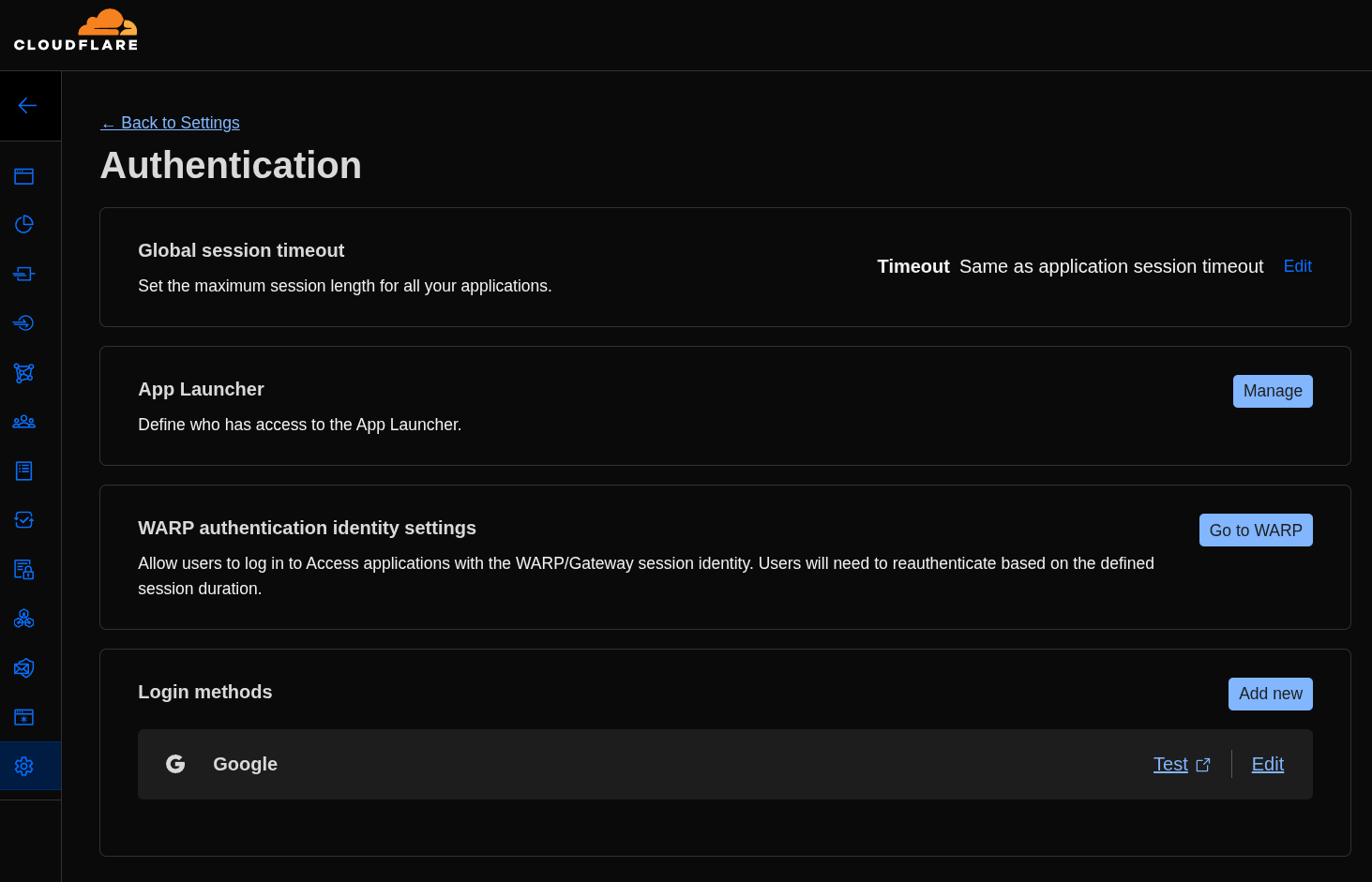This screenshot has height=882, width=1372.
Task: Edit the Global session timeout
Action: [1297, 266]
